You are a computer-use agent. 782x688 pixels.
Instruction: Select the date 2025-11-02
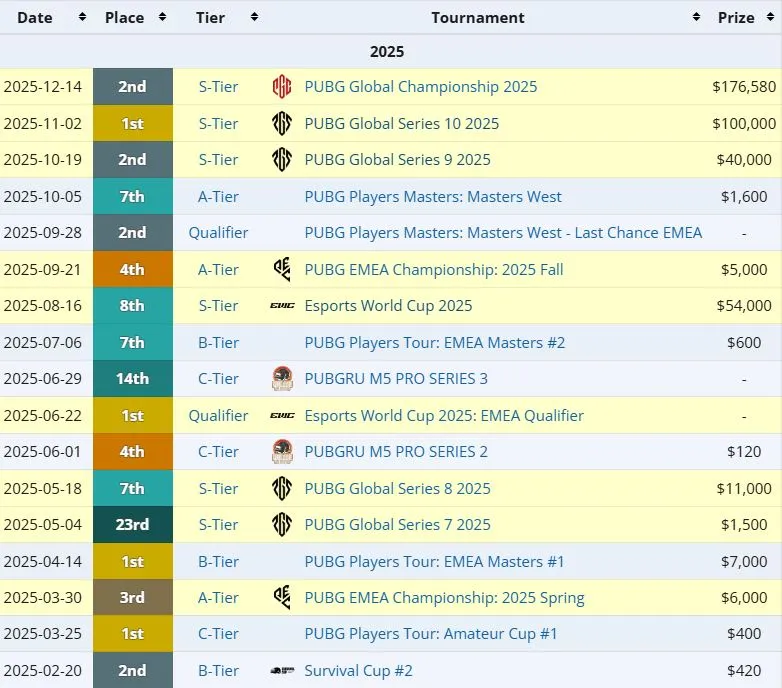click(43, 124)
